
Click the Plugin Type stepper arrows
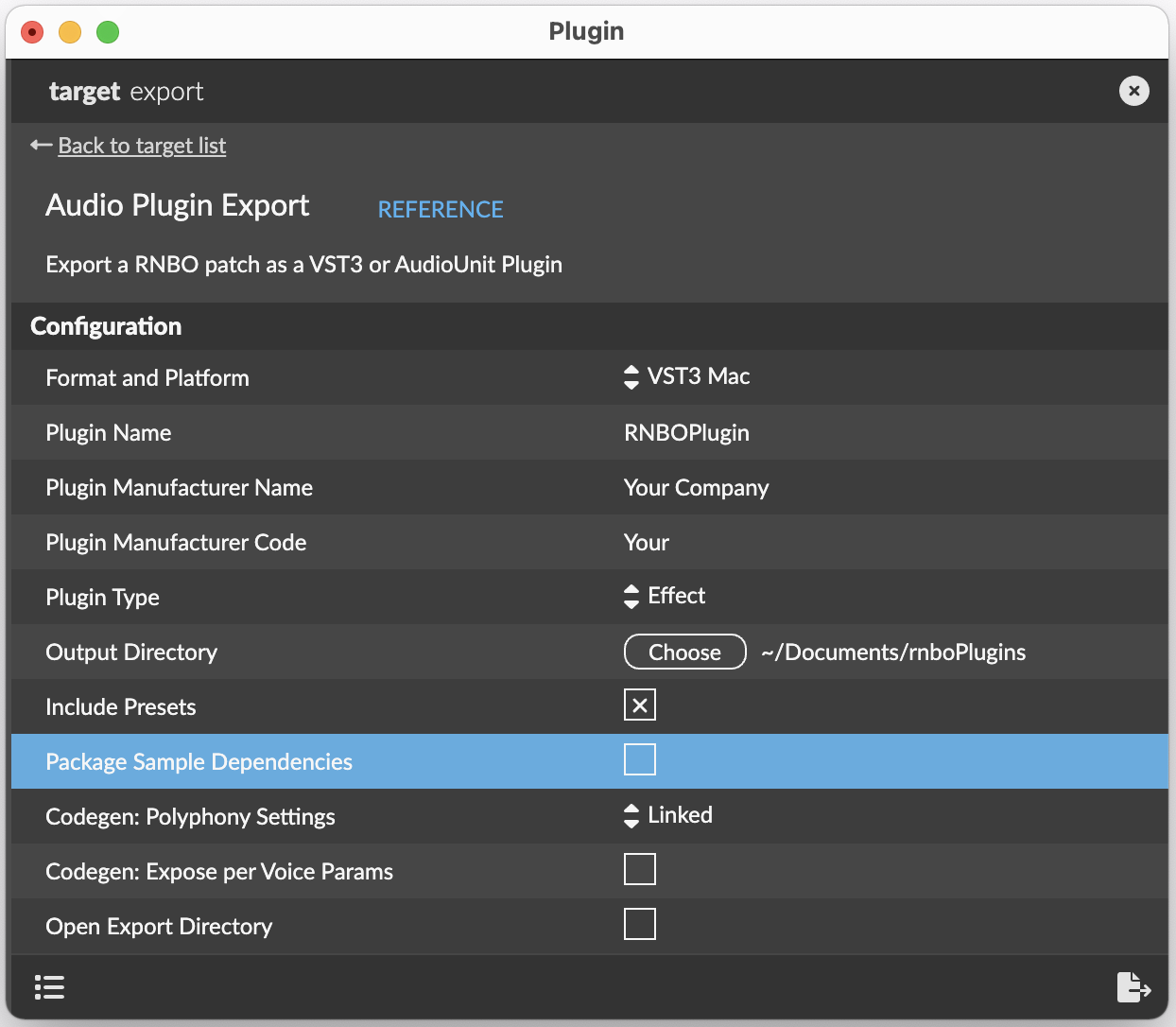pos(631,596)
